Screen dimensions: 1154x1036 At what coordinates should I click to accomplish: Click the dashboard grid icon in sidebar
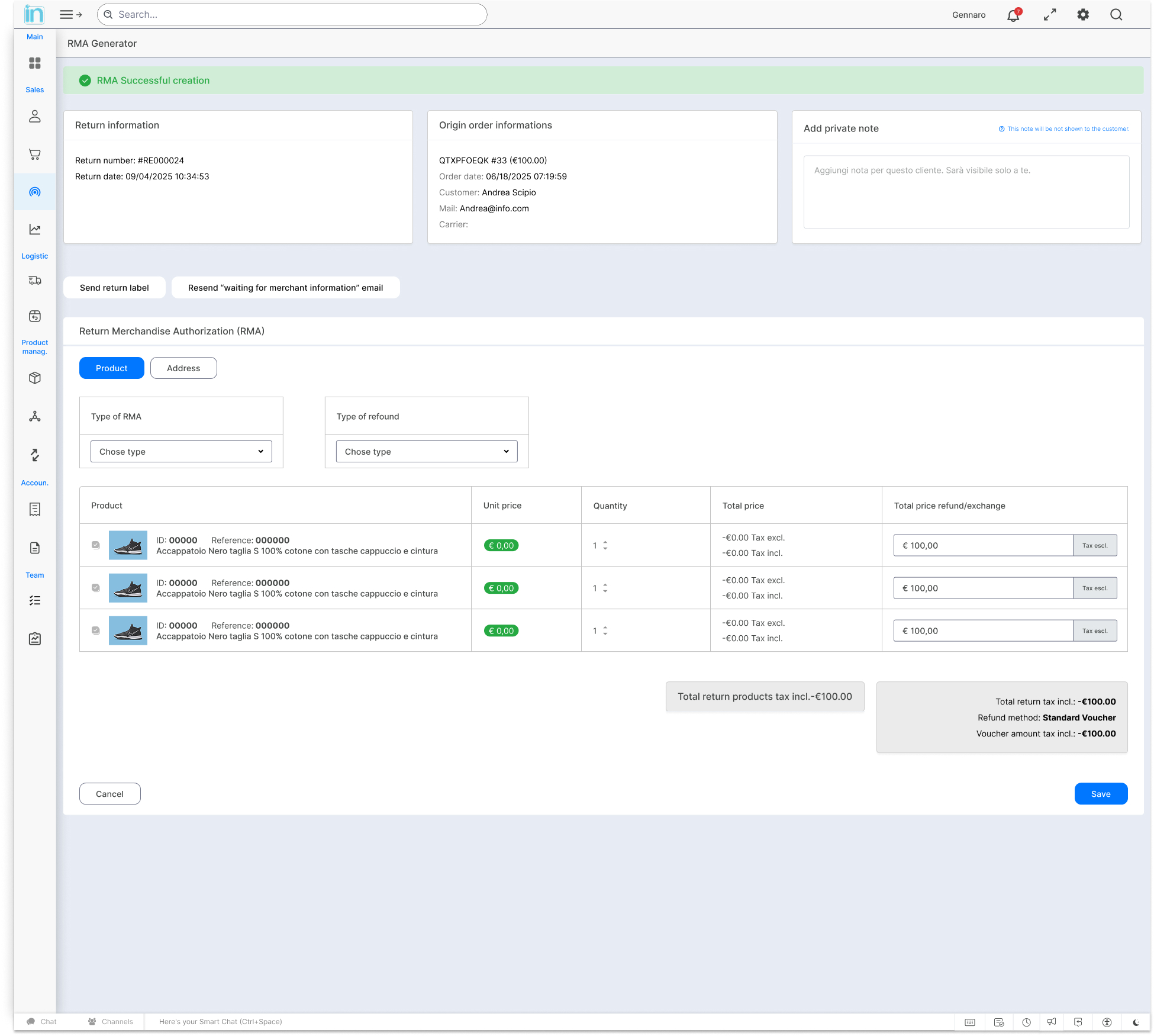tap(35, 63)
